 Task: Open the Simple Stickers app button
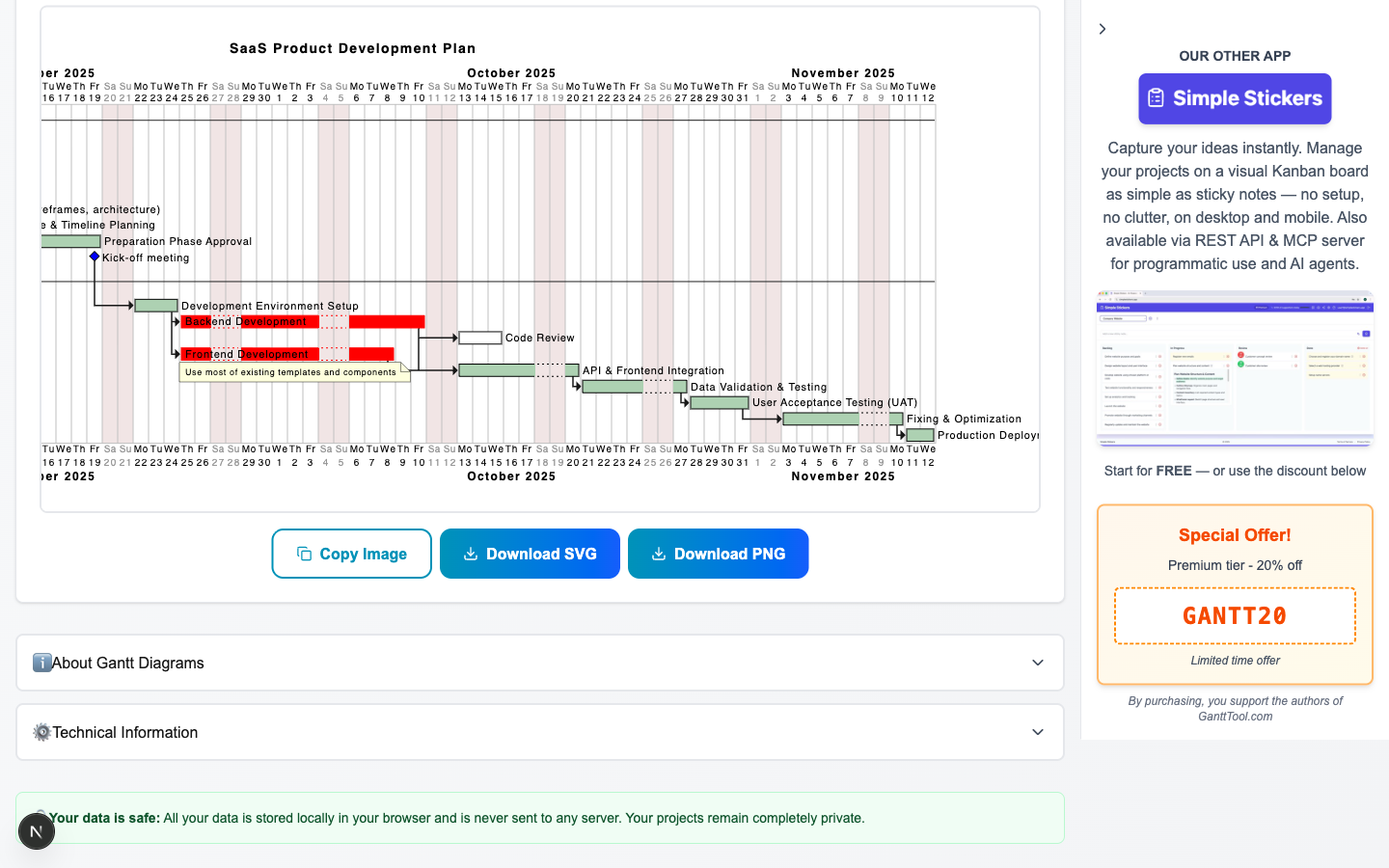pos(1235,98)
